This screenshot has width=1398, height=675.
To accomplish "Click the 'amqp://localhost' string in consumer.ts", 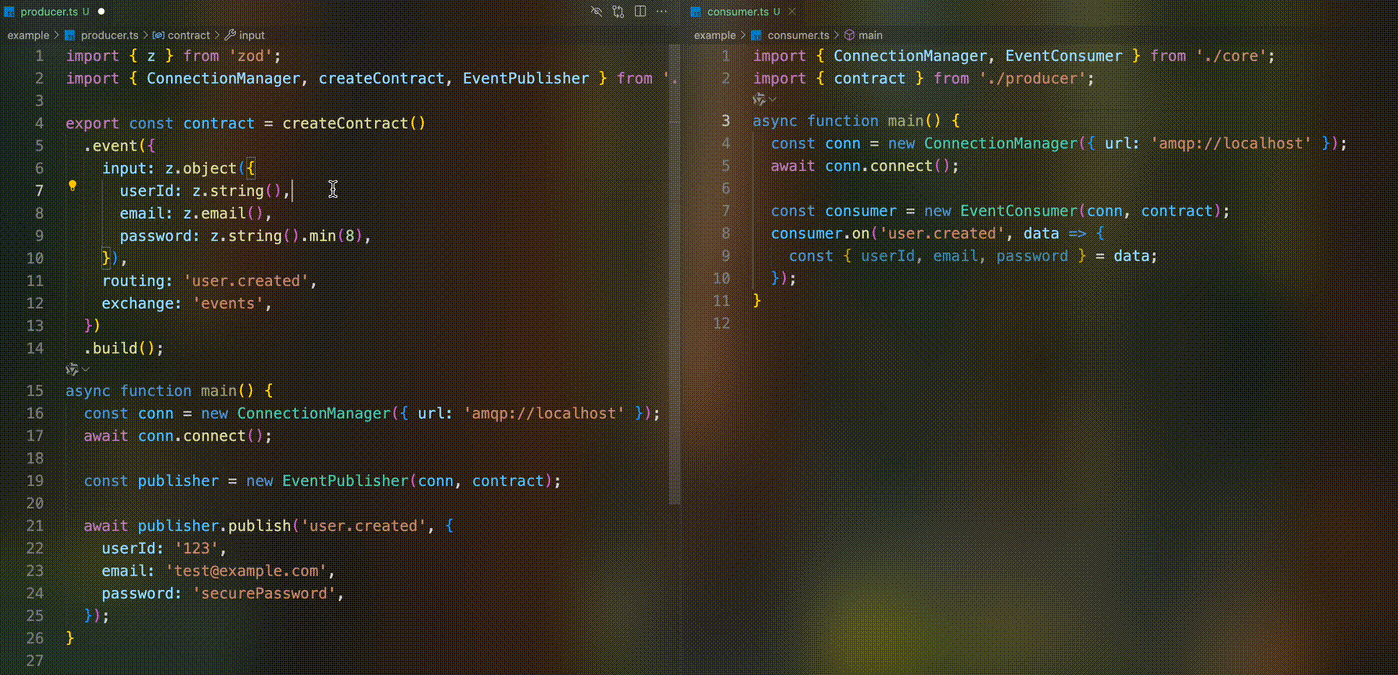I will click(1232, 143).
